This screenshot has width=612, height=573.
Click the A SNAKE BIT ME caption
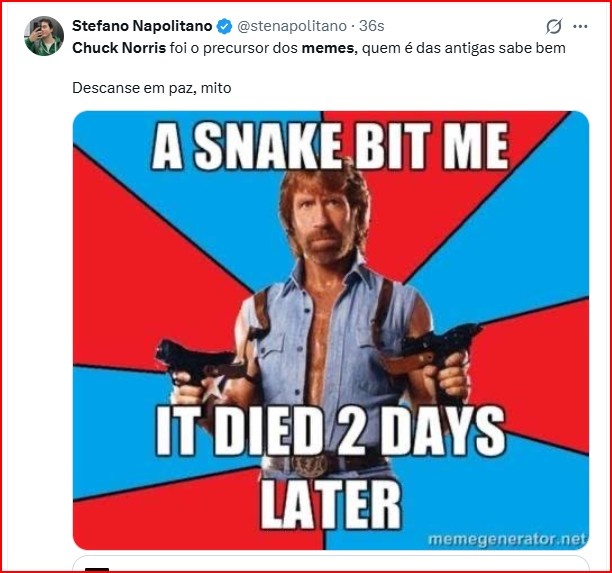331,146
